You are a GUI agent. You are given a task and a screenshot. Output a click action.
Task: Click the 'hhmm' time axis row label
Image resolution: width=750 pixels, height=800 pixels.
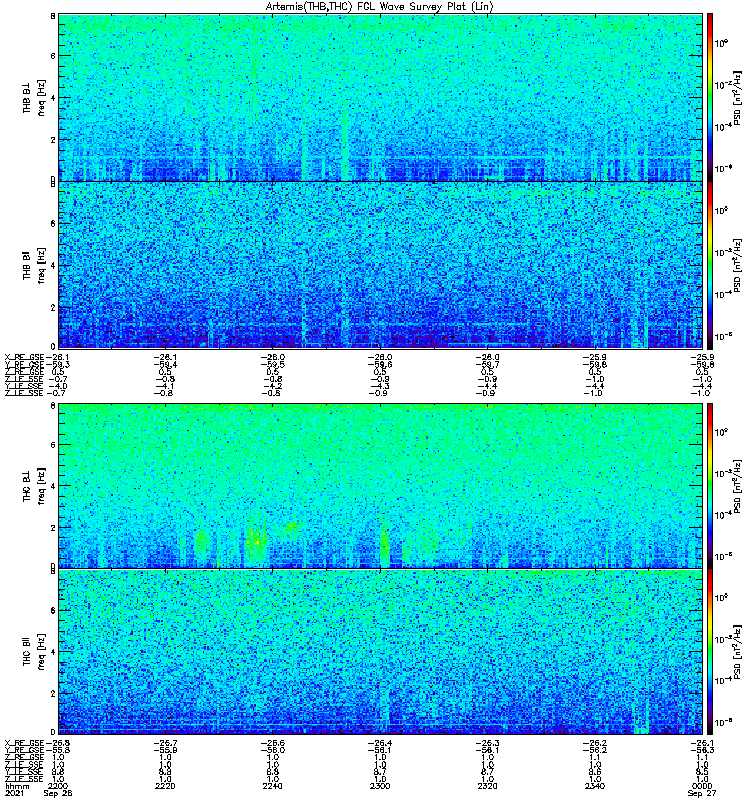tap(15, 787)
